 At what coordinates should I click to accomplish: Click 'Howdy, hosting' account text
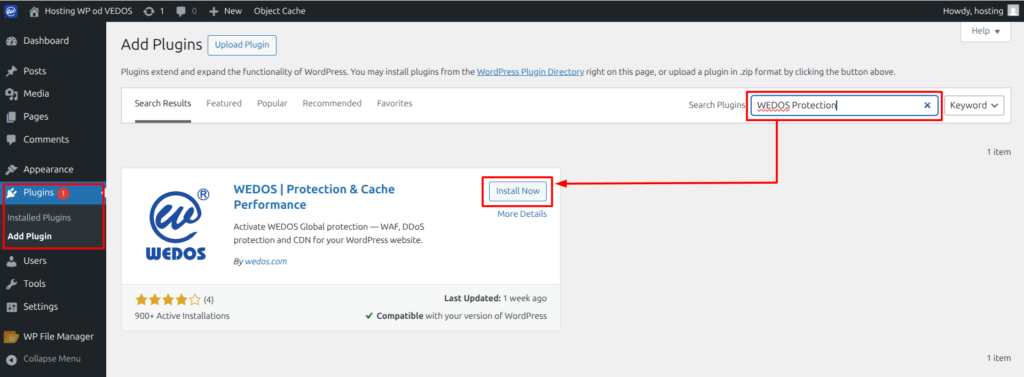point(973,11)
